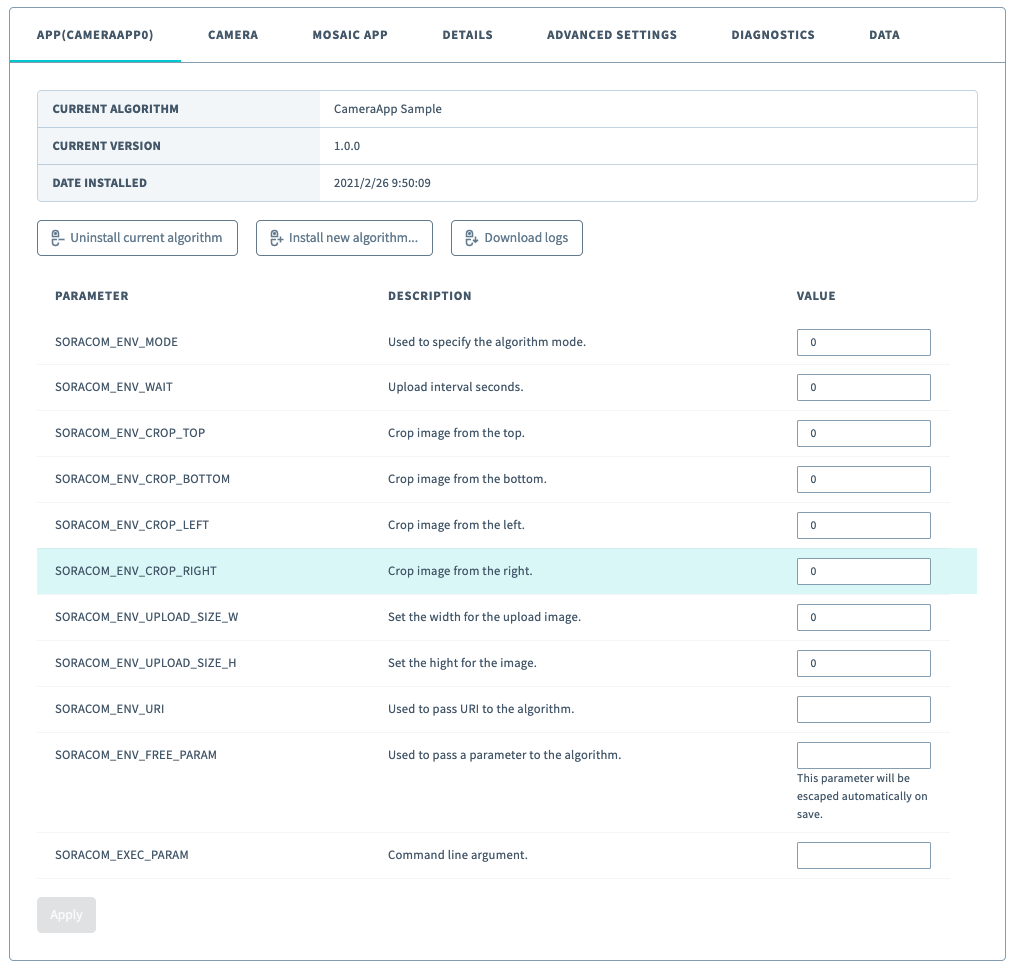Click 'Used to pass URI to the algorithm.' text
The height and width of the screenshot is (966, 1015).
tap(481, 708)
